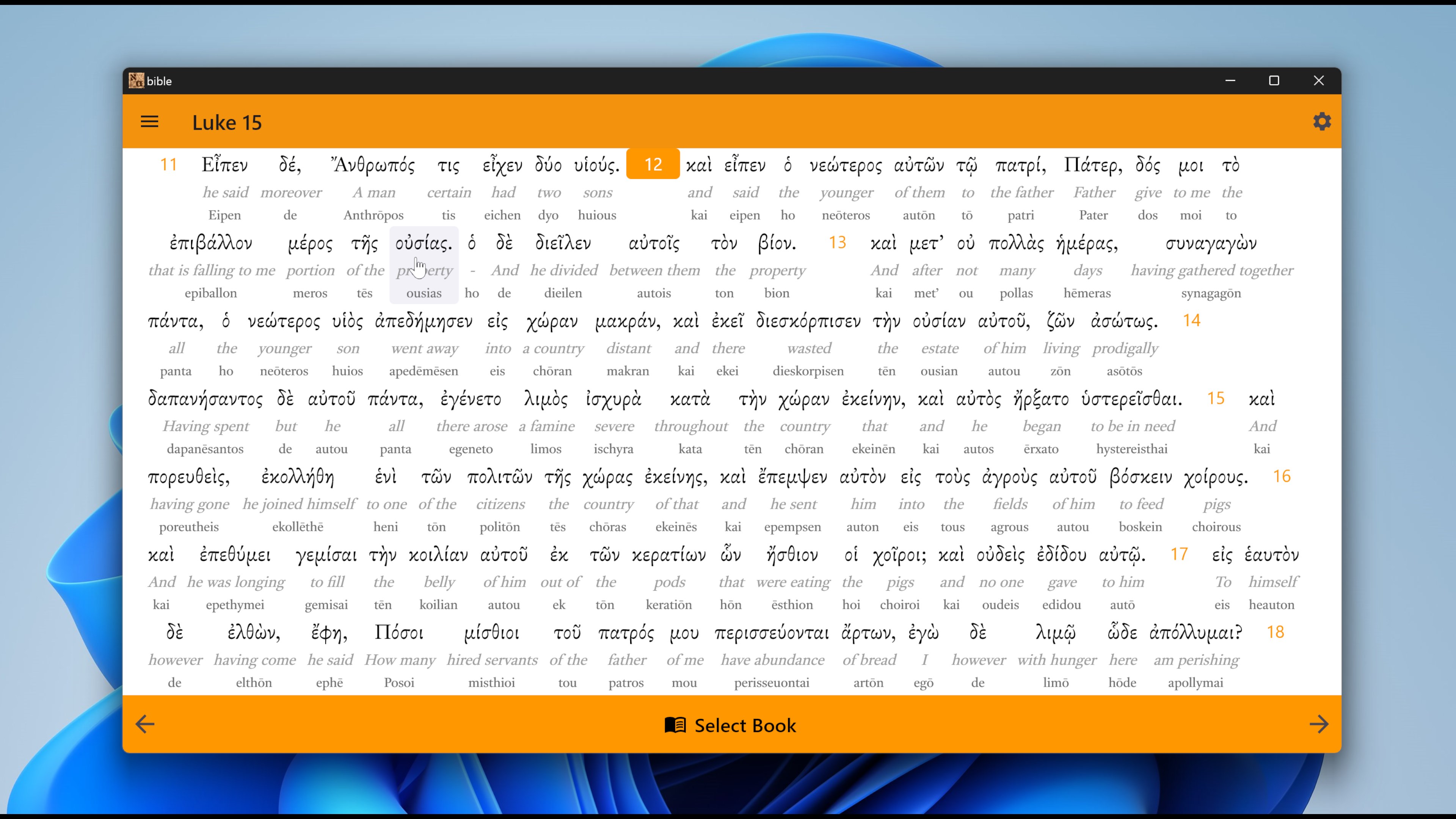The height and width of the screenshot is (819, 1456).
Task: Open the settings gear
Action: (x=1322, y=121)
